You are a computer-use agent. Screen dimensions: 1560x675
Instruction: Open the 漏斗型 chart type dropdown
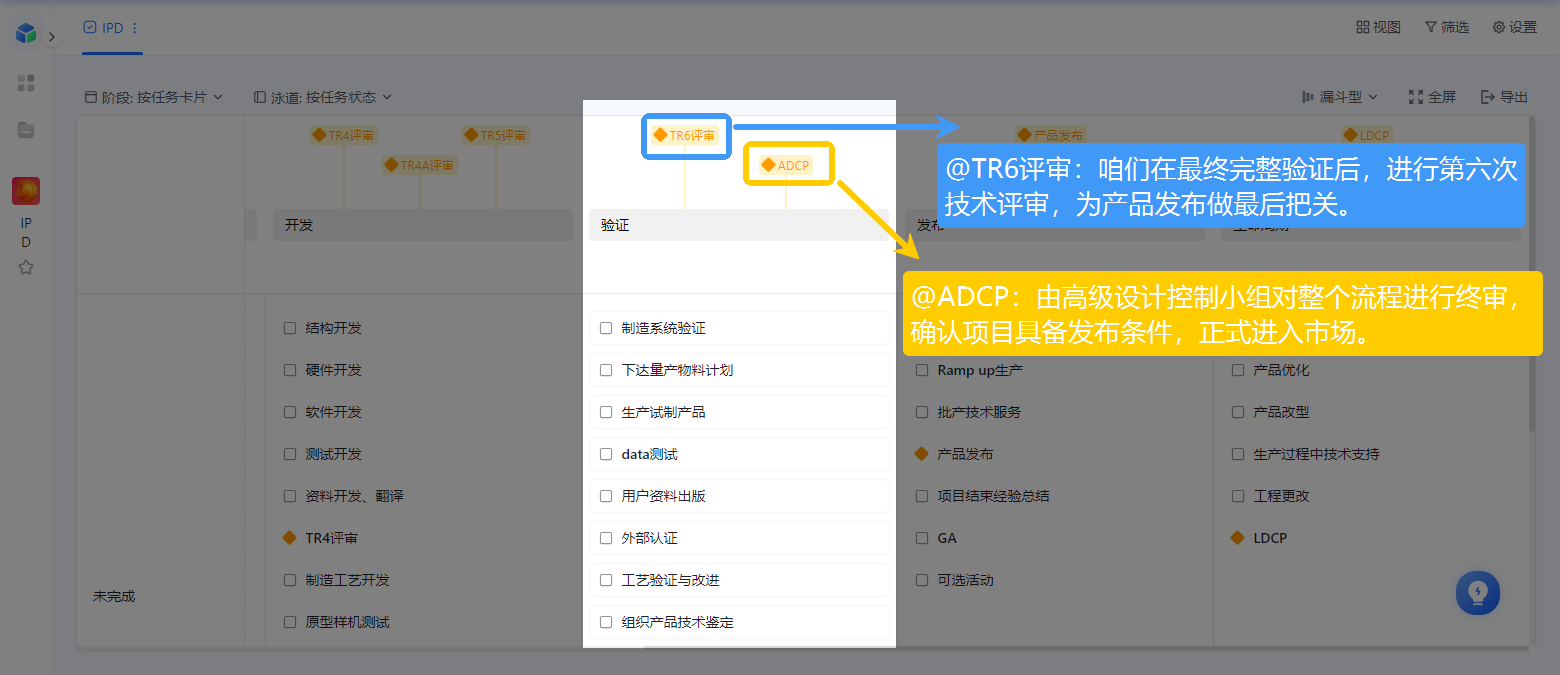click(1340, 97)
